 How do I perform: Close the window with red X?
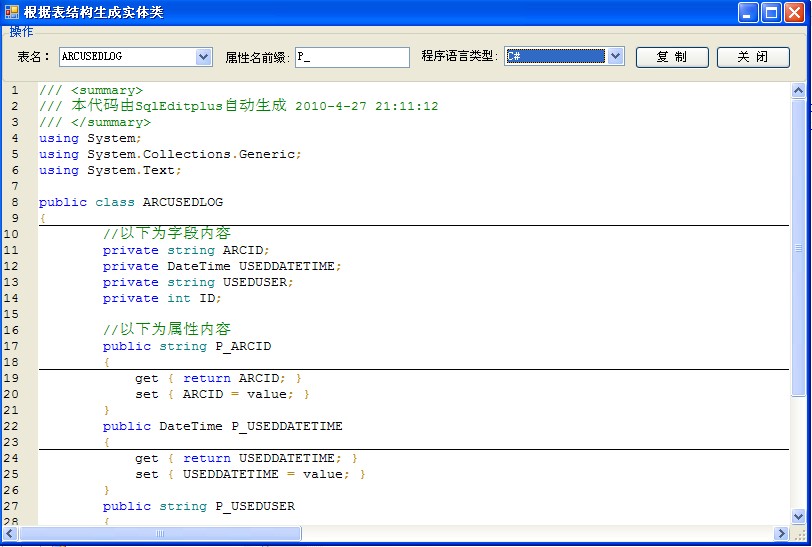tap(794, 12)
